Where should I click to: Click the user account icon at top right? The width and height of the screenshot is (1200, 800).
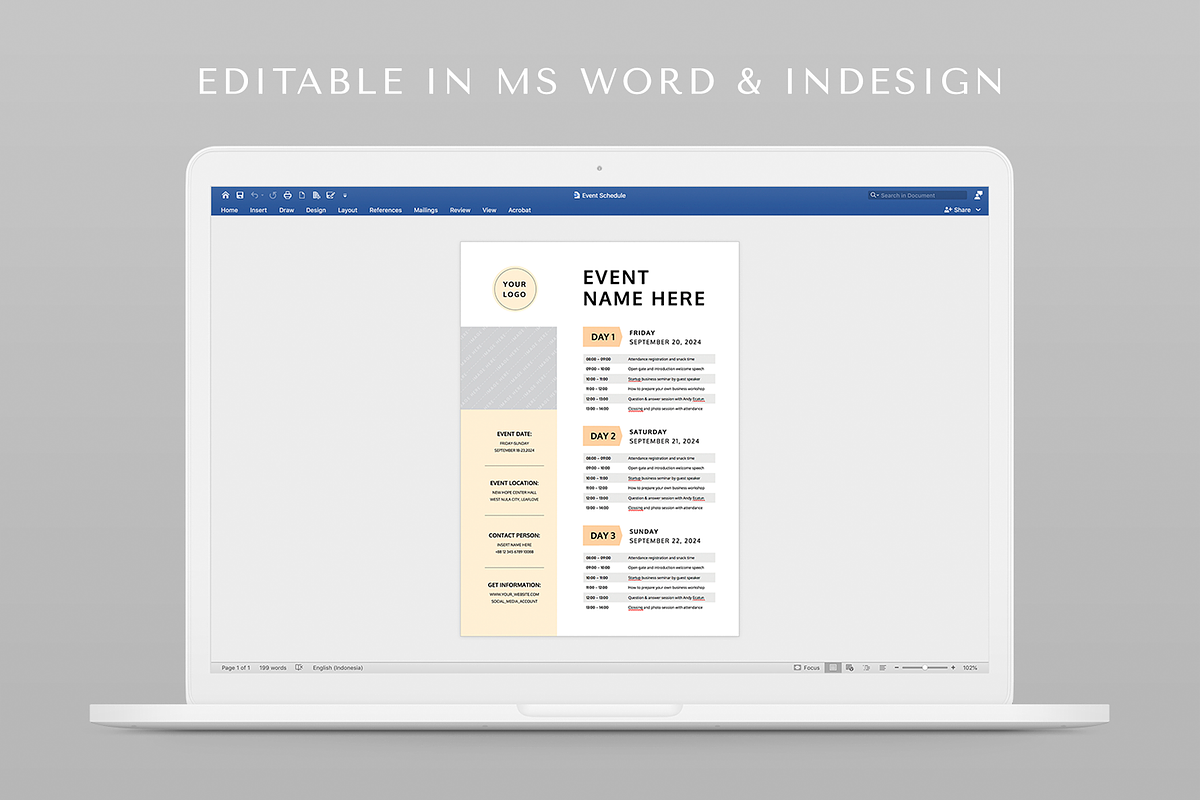click(978, 195)
